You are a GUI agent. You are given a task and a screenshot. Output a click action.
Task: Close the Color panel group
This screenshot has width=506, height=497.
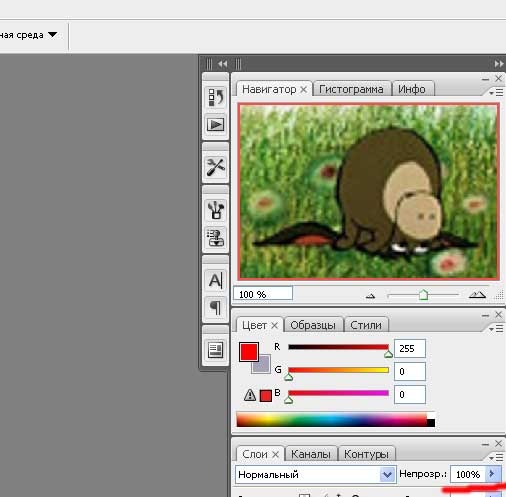pos(498,314)
